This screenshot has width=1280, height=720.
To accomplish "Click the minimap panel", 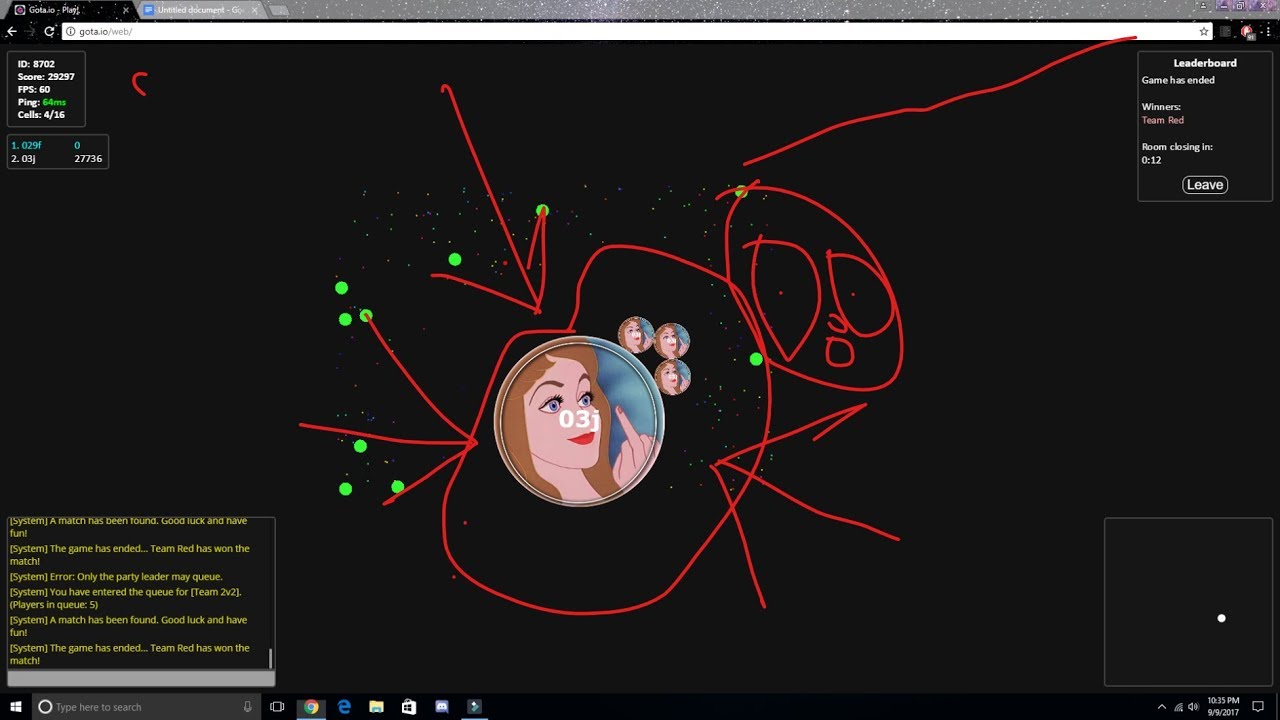I will click(1188, 602).
